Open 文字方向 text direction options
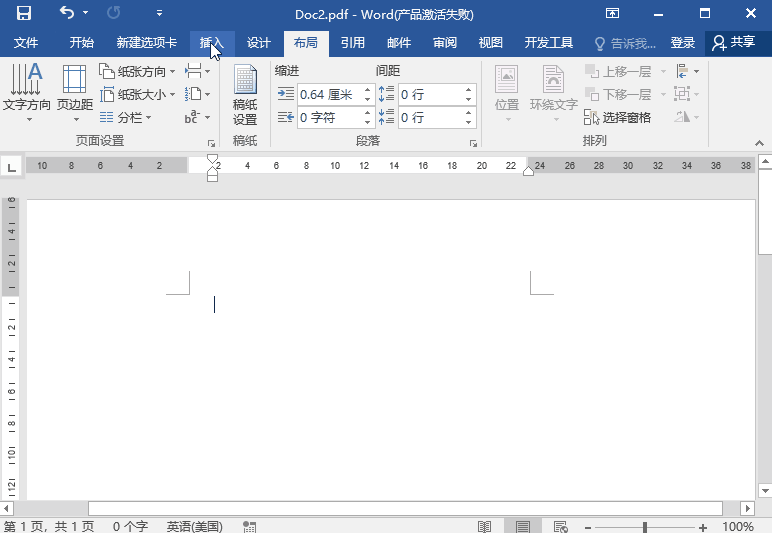This screenshot has height=533, width=772. (27, 93)
